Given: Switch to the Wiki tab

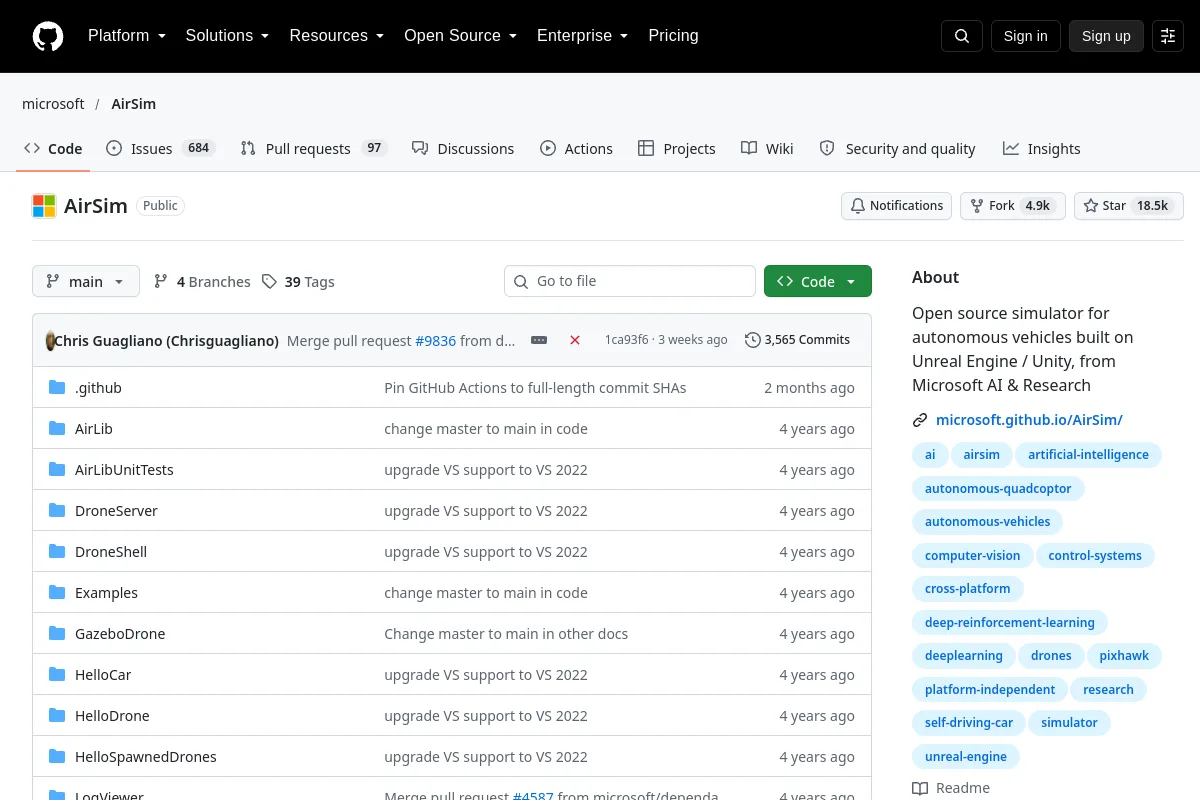Looking at the screenshot, I should (x=767, y=149).
